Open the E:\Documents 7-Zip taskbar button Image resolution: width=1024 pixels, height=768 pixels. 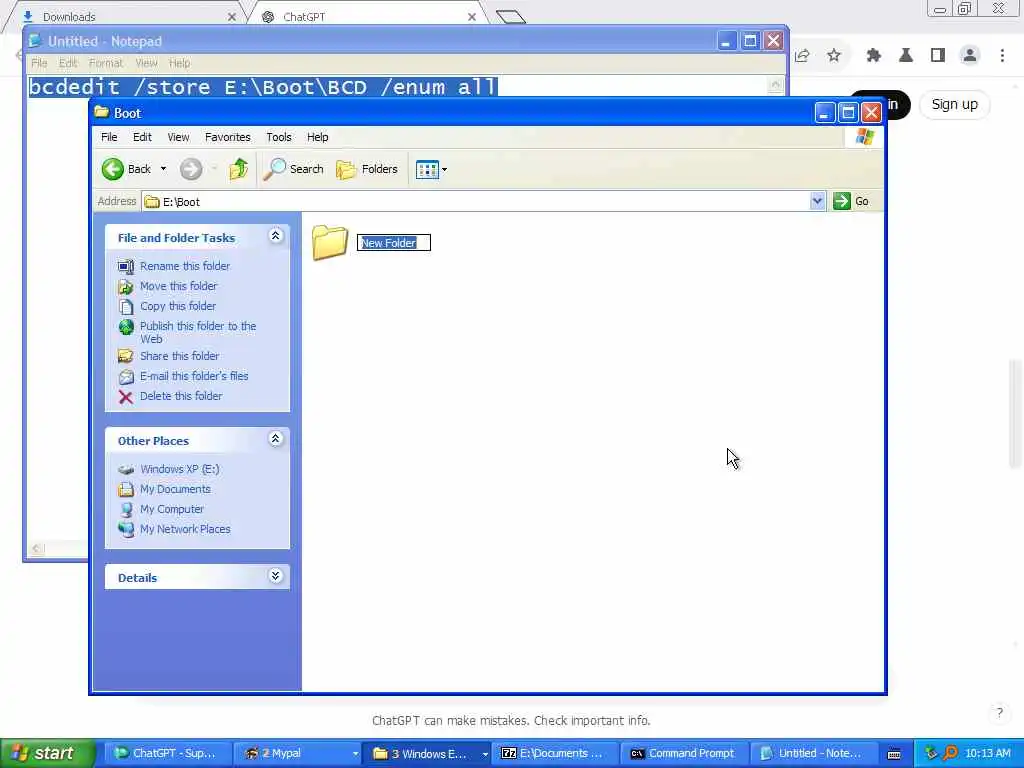[554, 753]
